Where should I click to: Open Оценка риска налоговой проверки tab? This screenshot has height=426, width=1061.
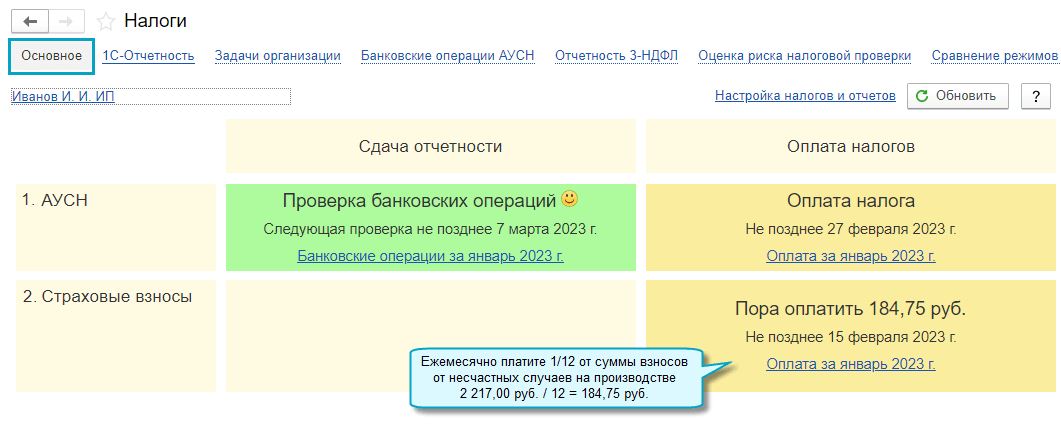(805, 55)
